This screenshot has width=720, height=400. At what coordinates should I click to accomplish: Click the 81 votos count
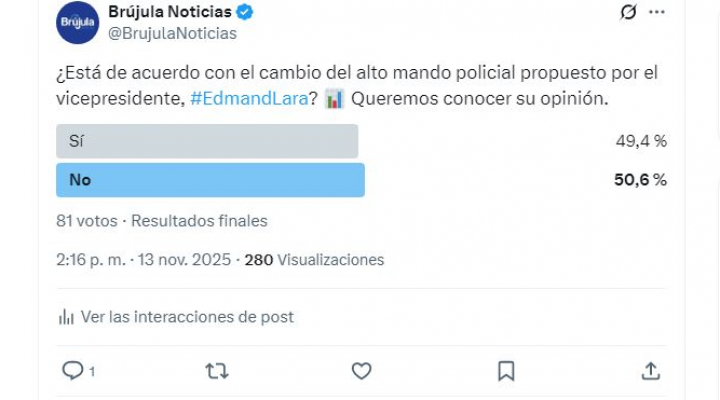coord(87,221)
